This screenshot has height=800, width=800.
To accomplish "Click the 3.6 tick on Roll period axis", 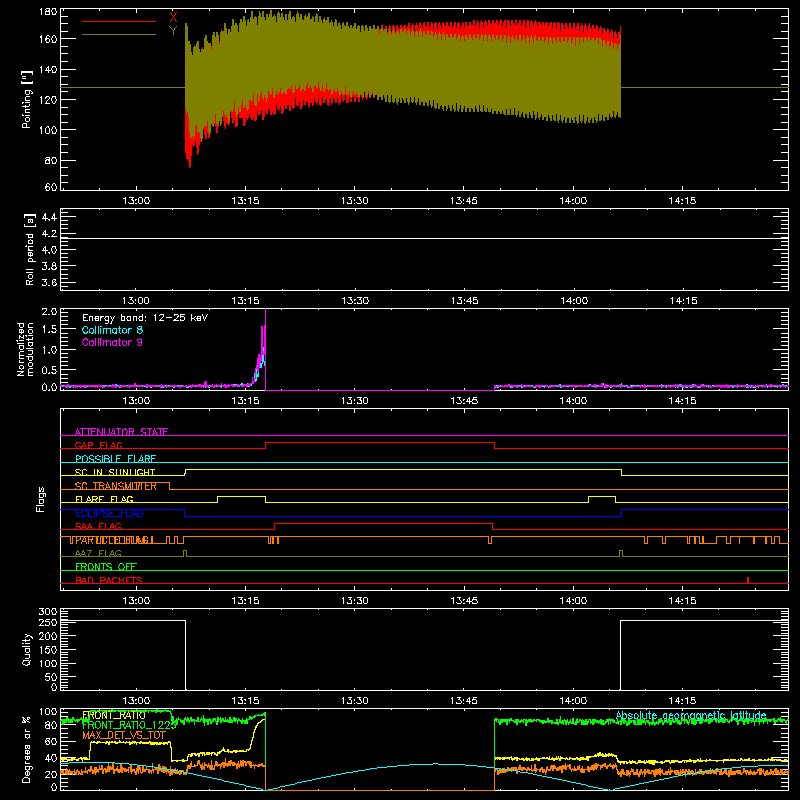I will (49, 282).
